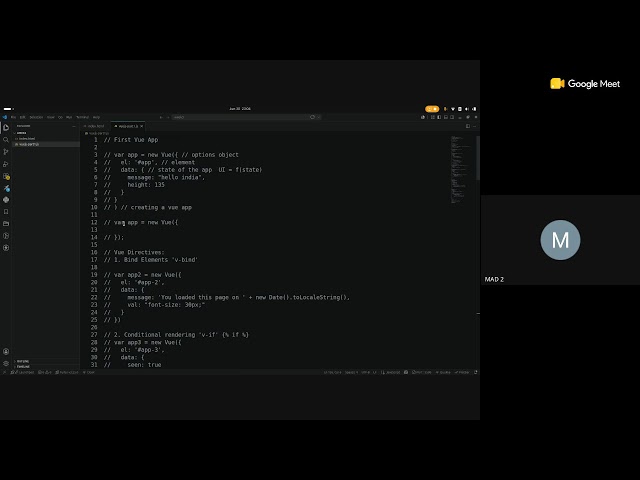Click the VS Code logo in title bar
The image size is (640, 480).
click(4, 117)
